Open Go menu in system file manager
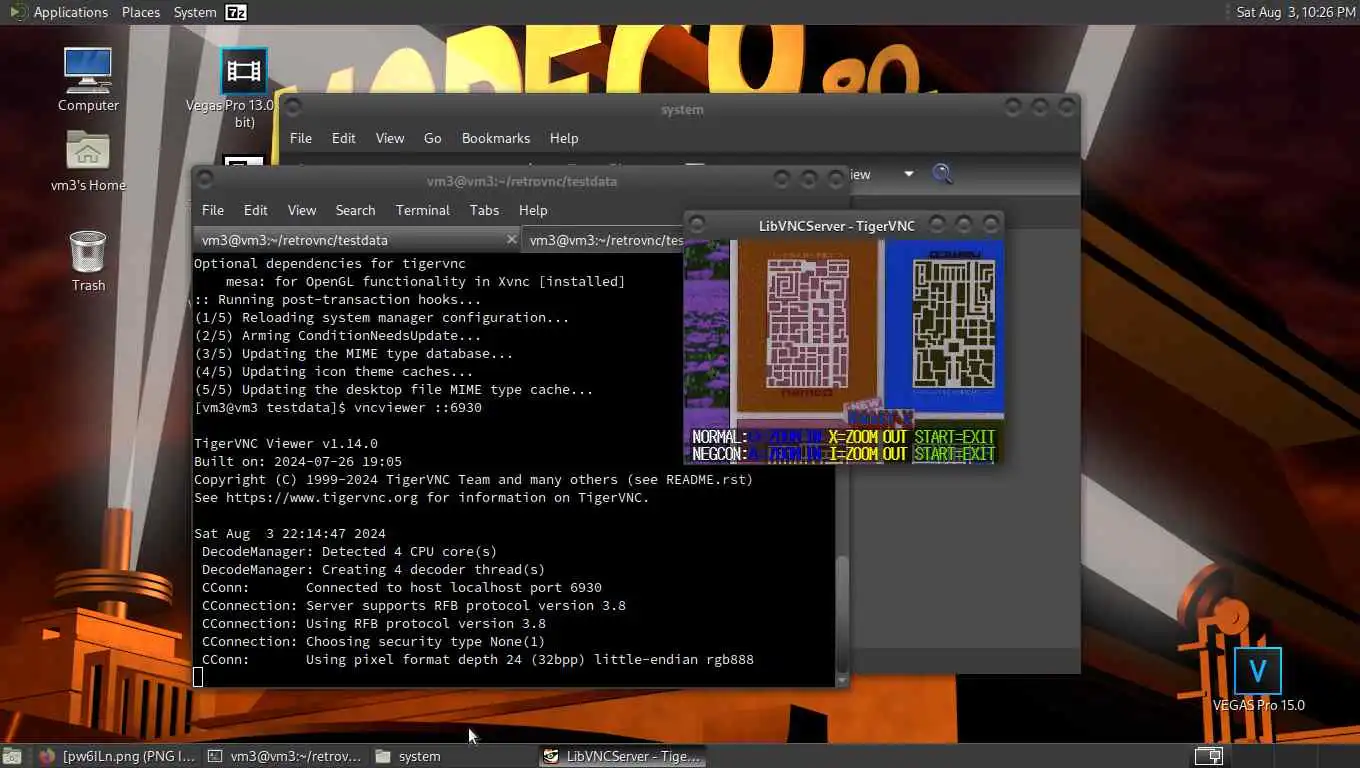 point(433,138)
